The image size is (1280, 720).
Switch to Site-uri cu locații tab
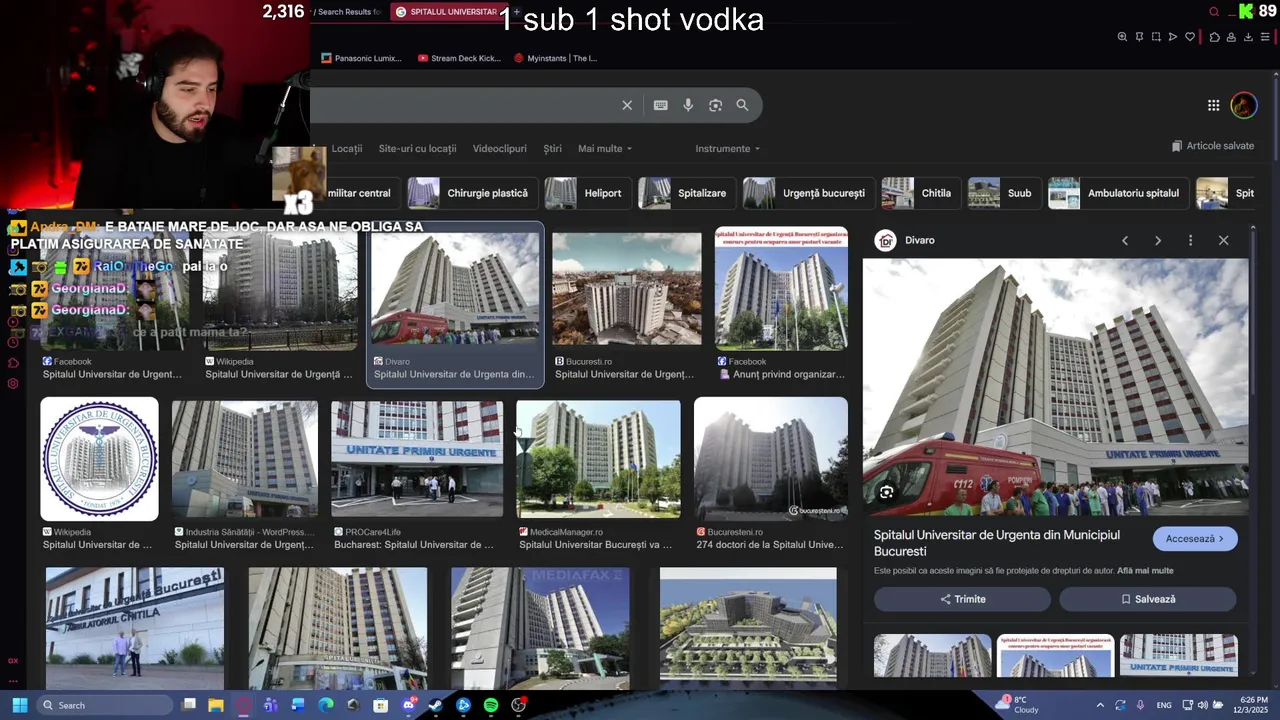pyautogui.click(x=417, y=148)
